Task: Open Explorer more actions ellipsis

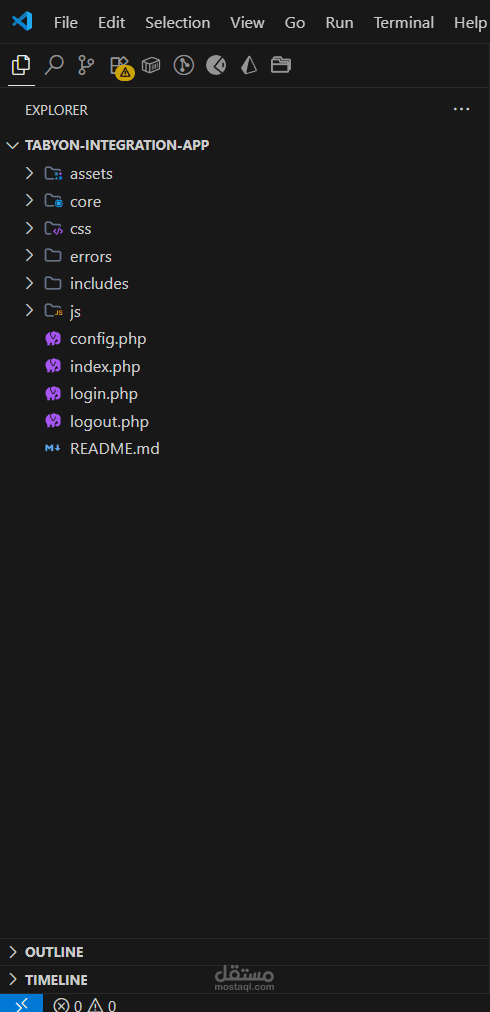Action: tap(462, 110)
